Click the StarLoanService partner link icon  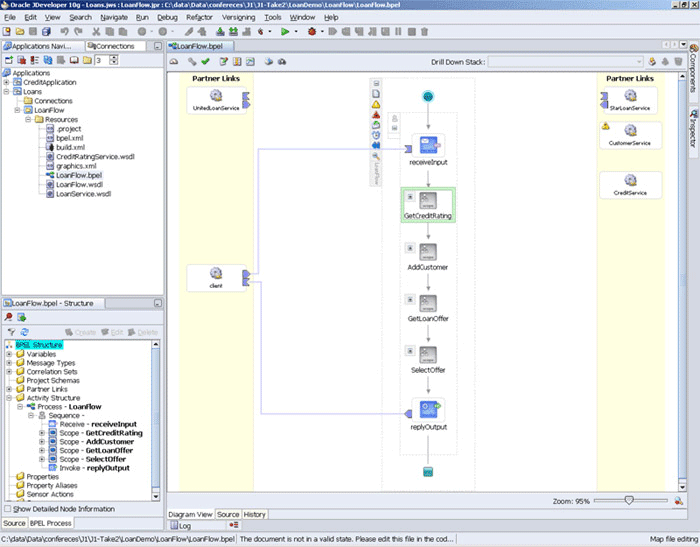[x=630, y=96]
